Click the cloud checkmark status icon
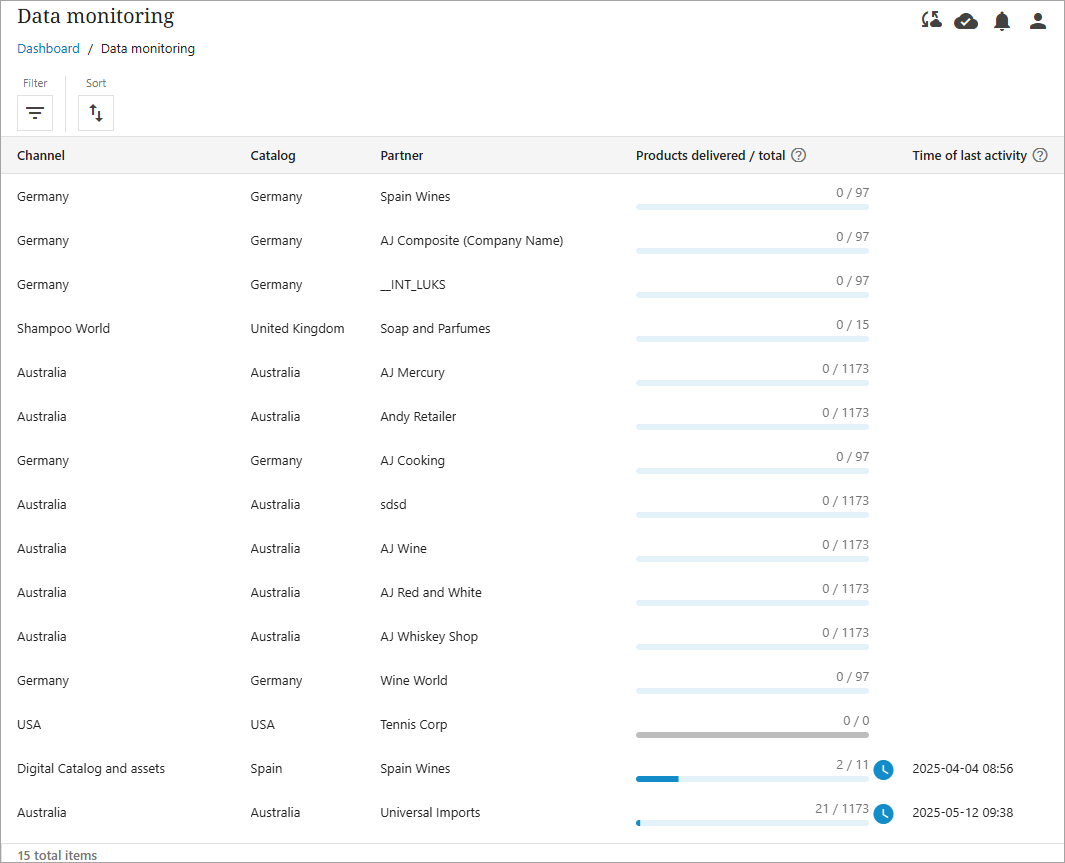1065x863 pixels. click(966, 21)
